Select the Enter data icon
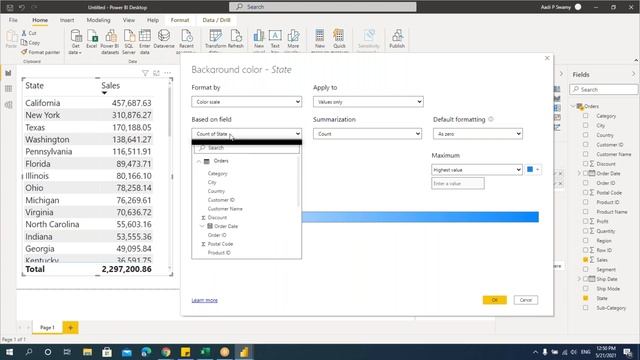The width and height of the screenshot is (640, 360). pos(145,41)
